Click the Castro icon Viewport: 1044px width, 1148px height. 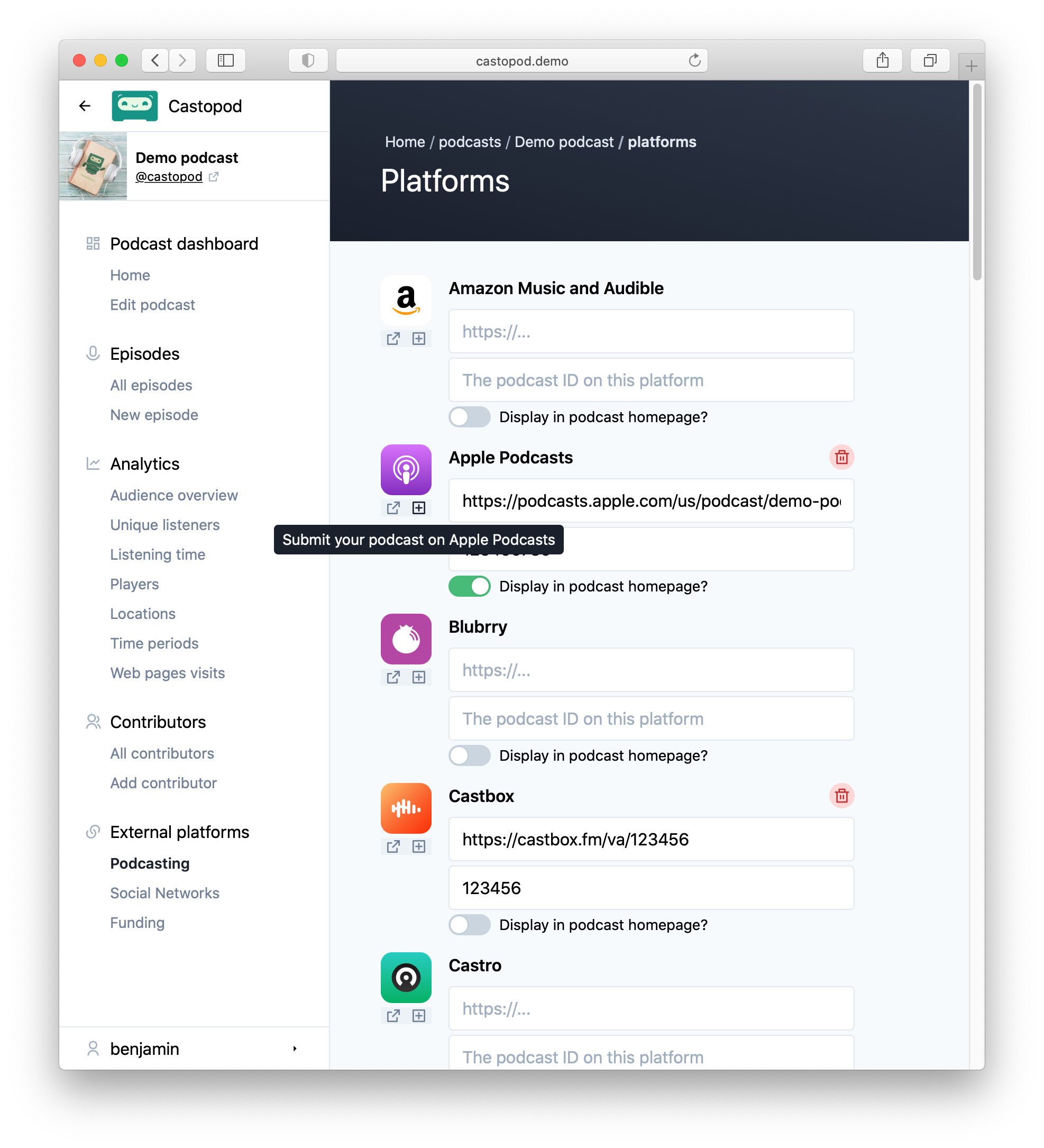405,979
